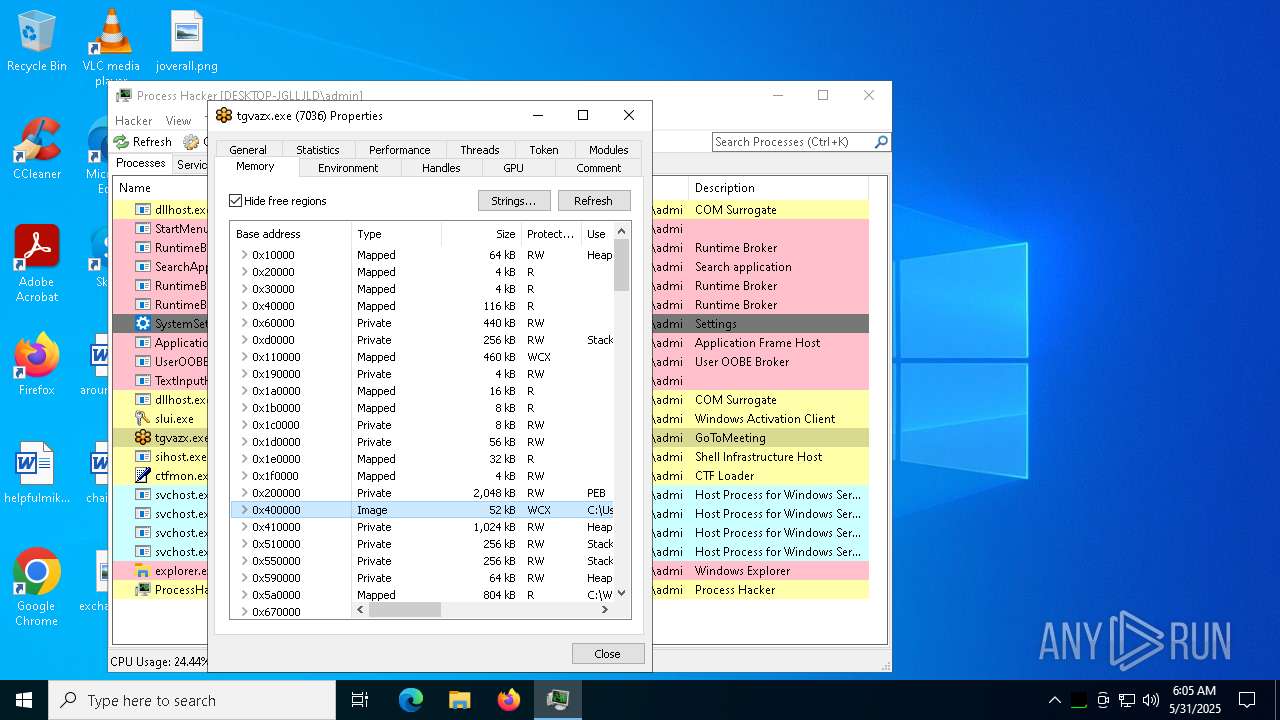
Task: Switch to the Statistics tab
Action: click(x=318, y=150)
